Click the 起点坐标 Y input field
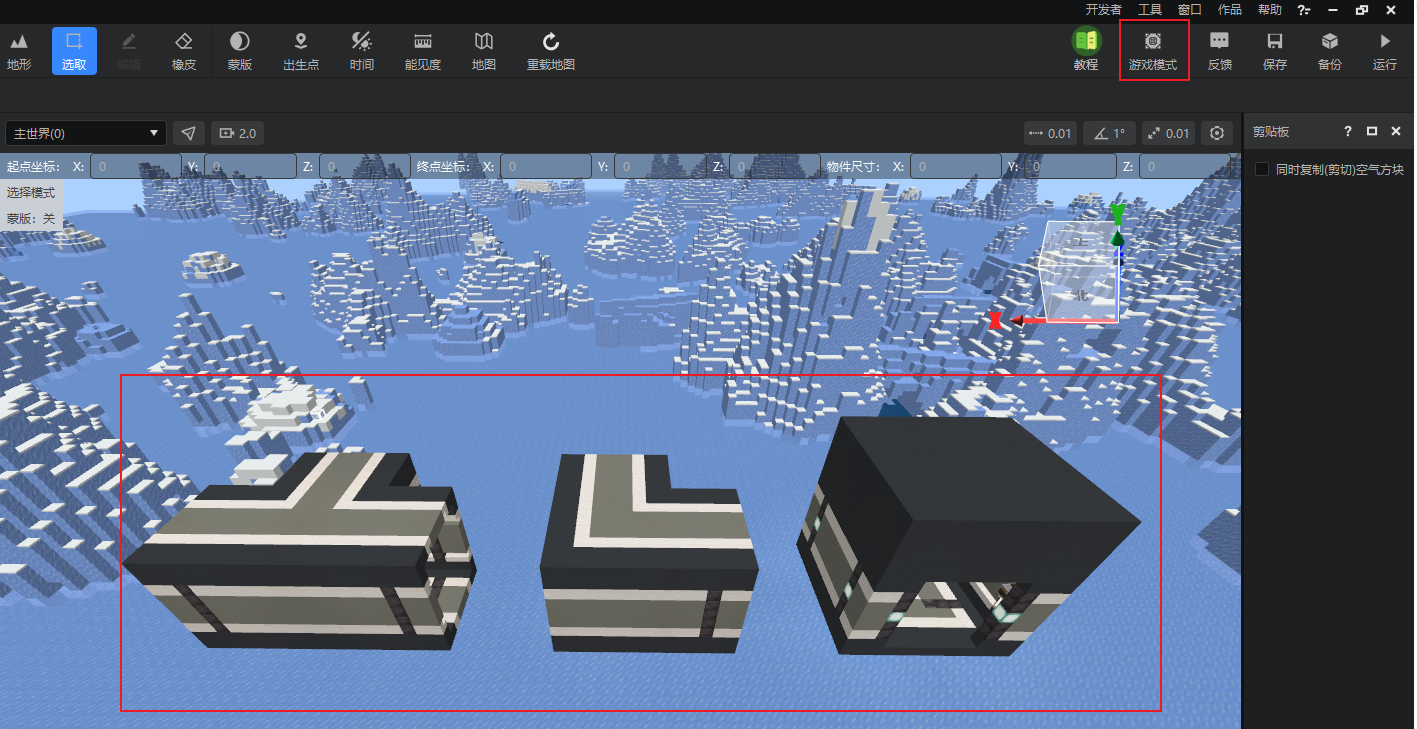This screenshot has height=729, width=1417. (250, 166)
